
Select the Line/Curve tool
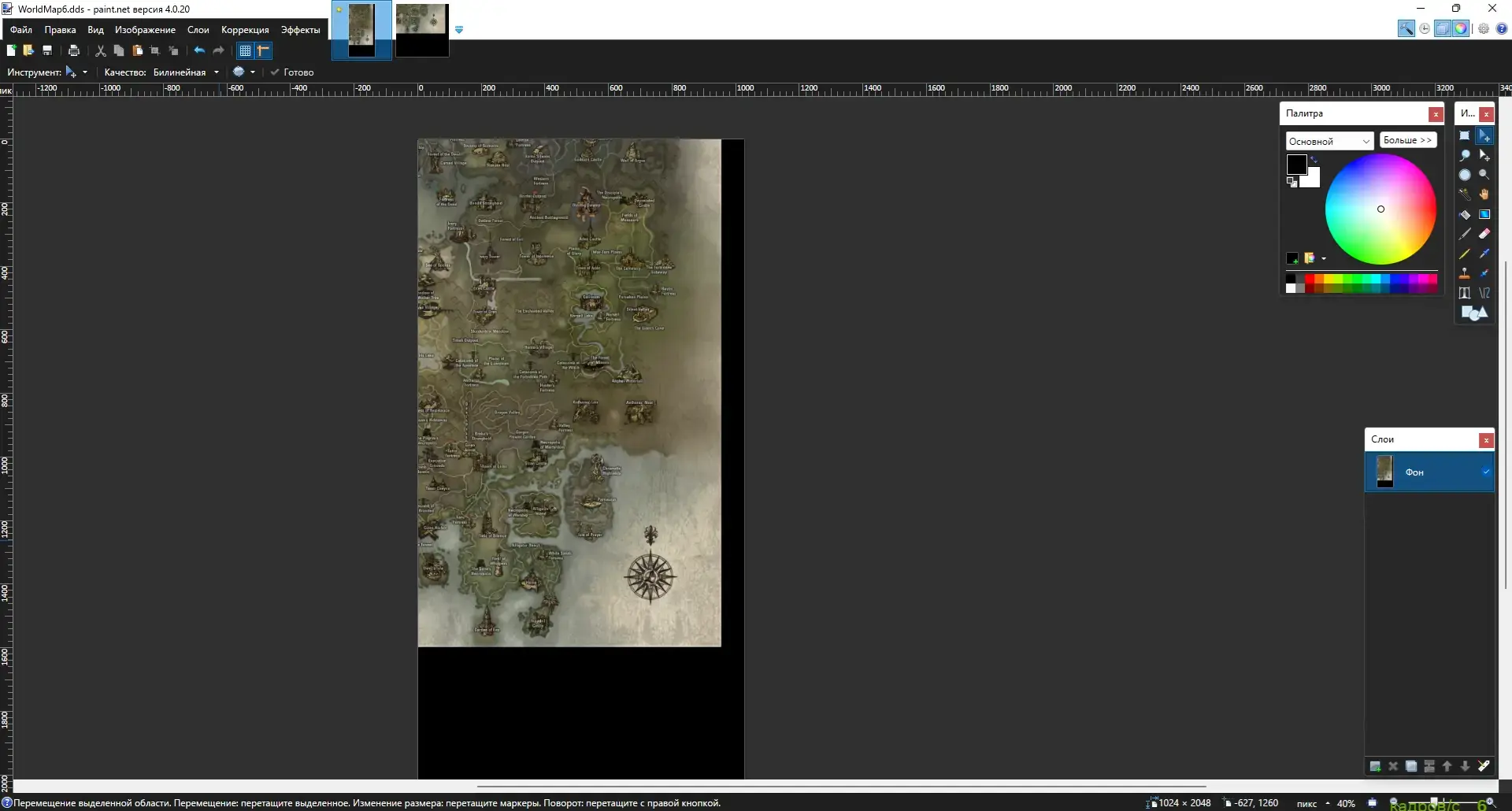1484,293
